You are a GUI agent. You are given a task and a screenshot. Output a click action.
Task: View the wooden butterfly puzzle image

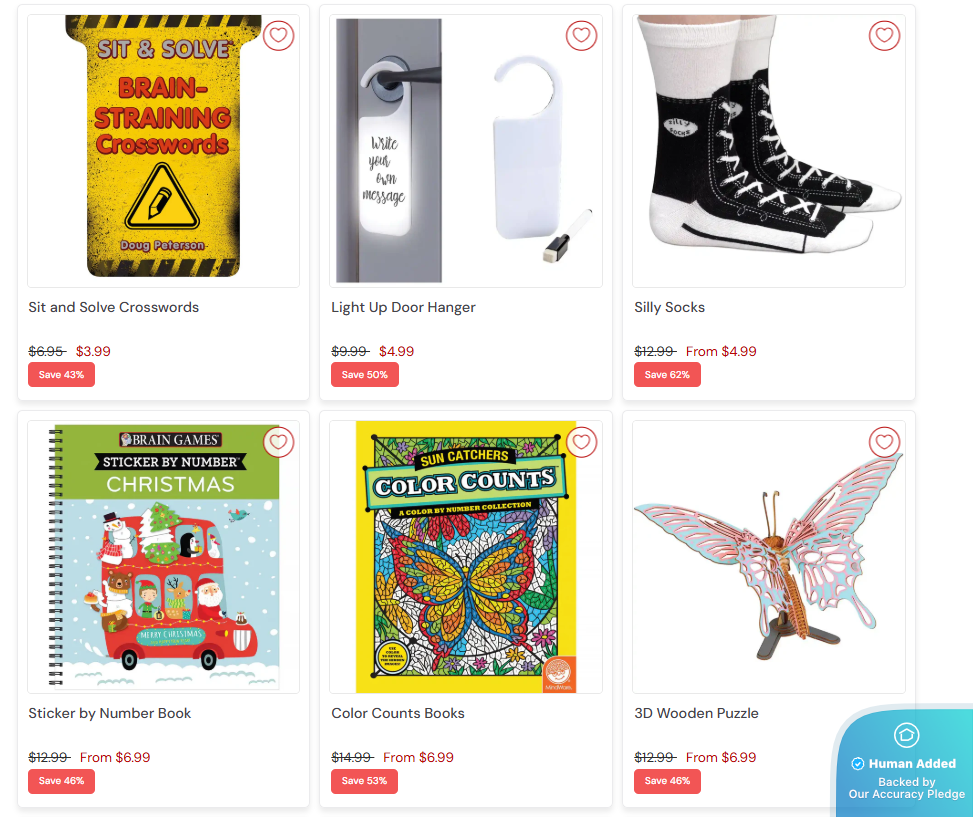pos(768,556)
